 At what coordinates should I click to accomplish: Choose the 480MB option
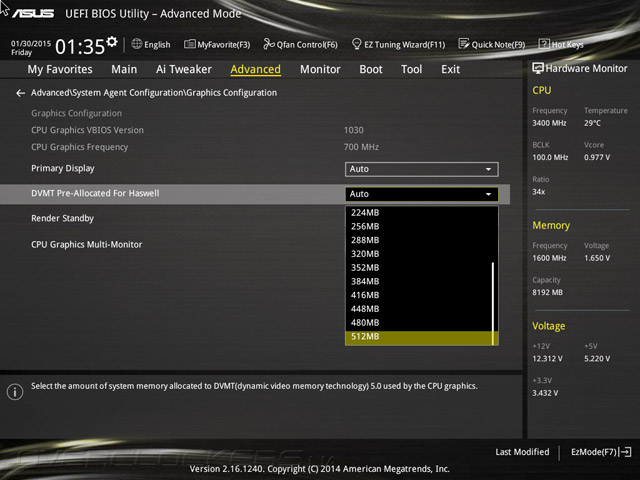[419, 322]
